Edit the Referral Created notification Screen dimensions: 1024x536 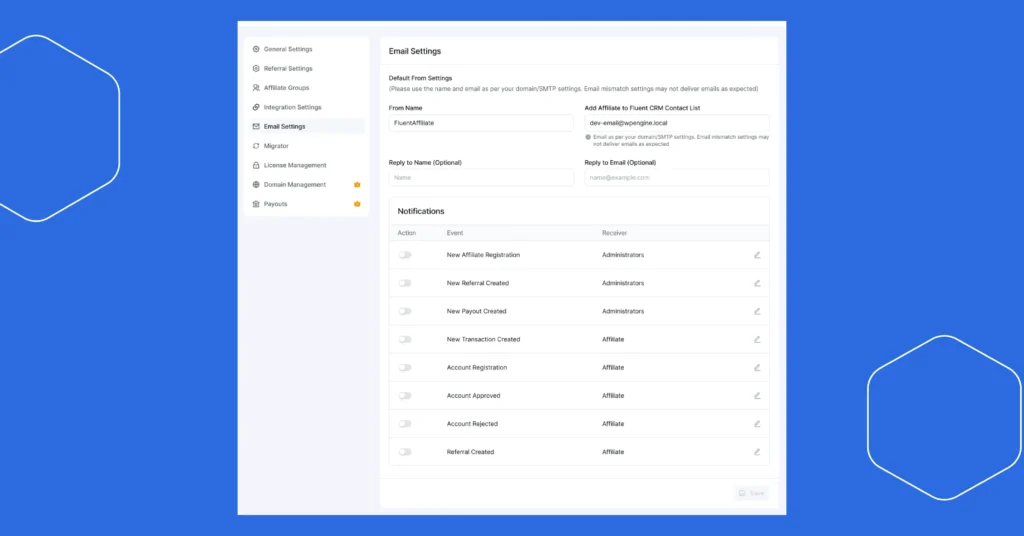coord(757,452)
